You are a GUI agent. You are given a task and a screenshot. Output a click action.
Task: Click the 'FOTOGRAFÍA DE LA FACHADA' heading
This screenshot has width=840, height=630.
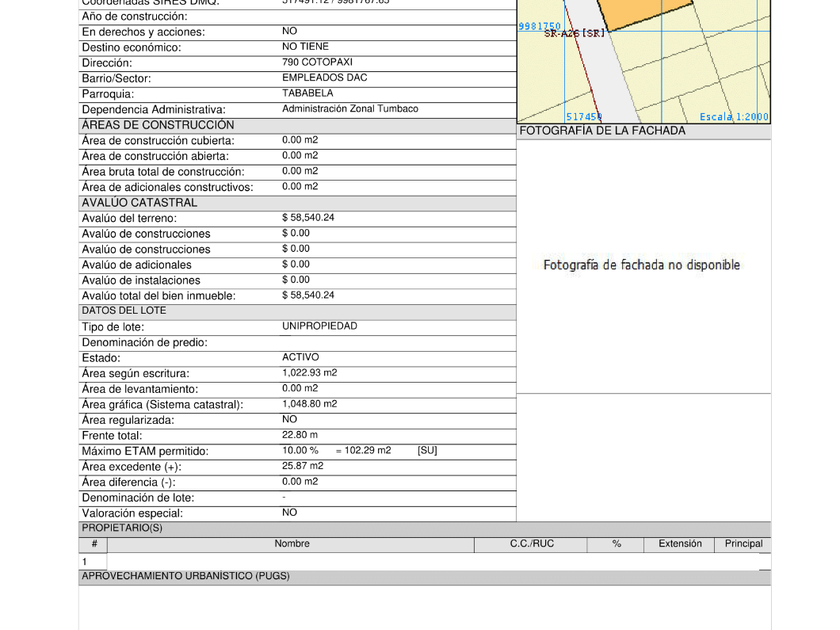pos(602,131)
